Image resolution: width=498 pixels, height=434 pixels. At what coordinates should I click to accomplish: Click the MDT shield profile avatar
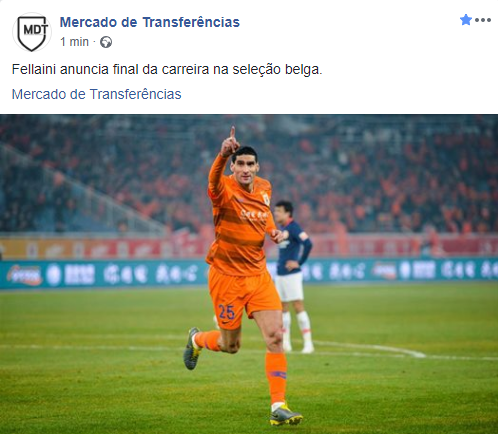[32, 33]
